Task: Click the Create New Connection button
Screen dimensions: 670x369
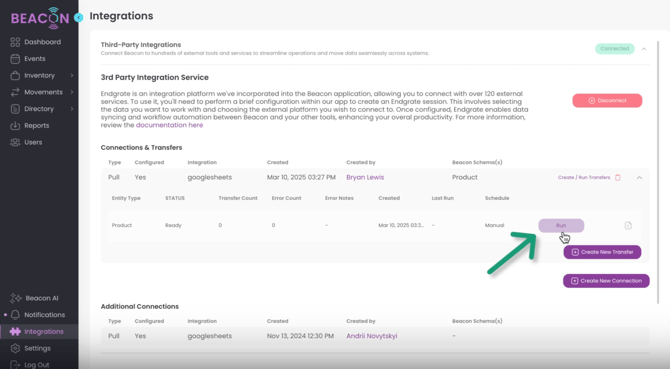Action: point(606,281)
